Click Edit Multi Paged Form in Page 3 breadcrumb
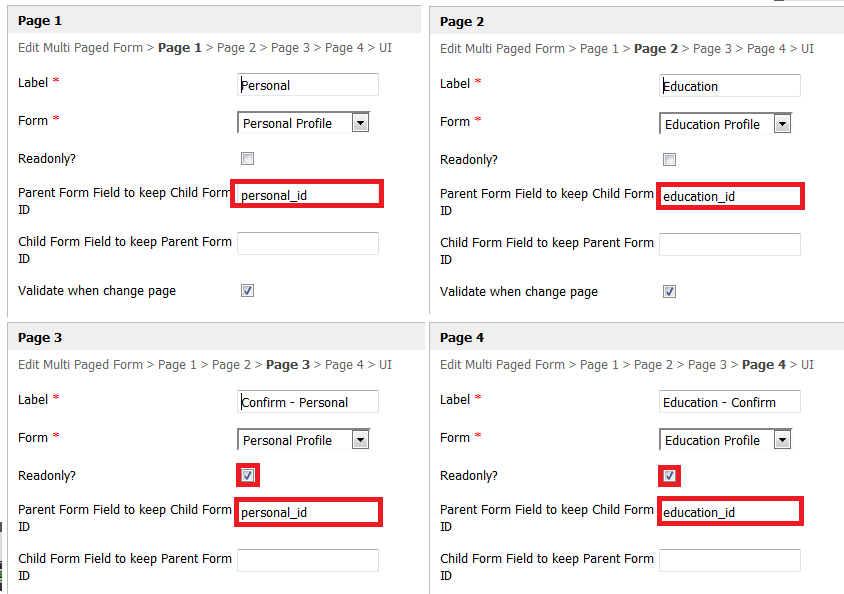 (x=80, y=365)
